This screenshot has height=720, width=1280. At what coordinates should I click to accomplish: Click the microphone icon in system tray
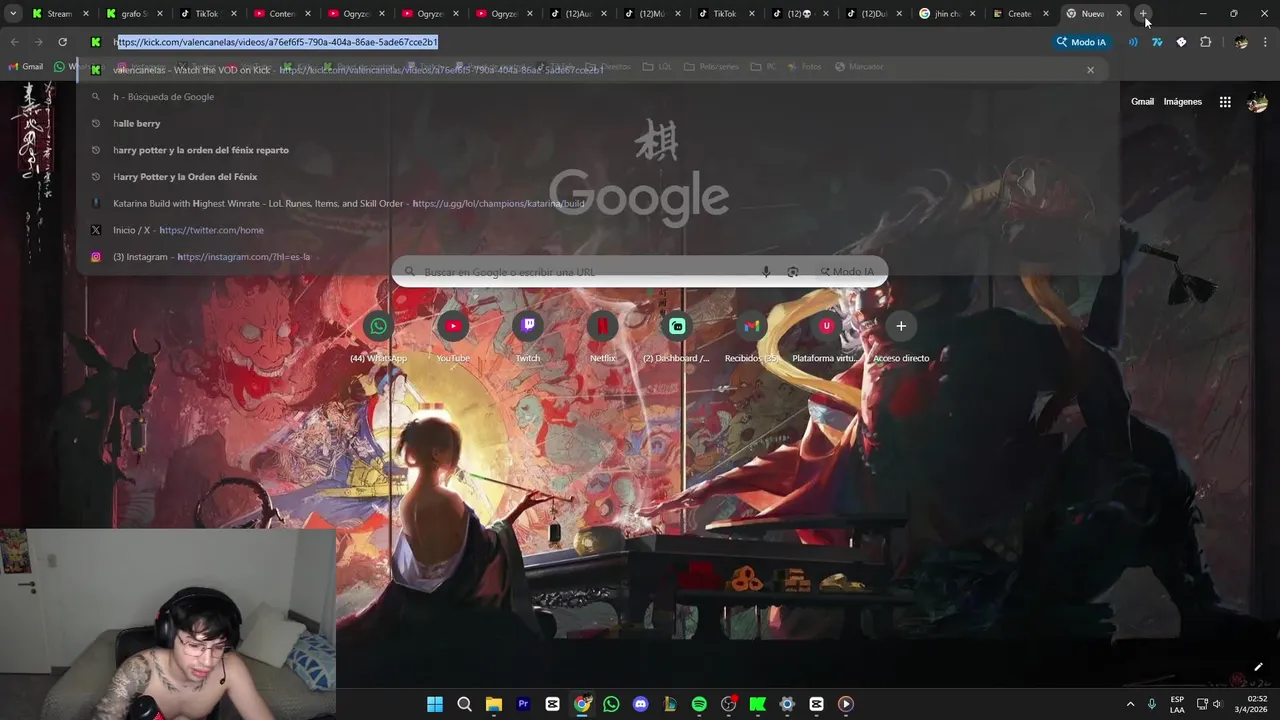tap(1153, 704)
